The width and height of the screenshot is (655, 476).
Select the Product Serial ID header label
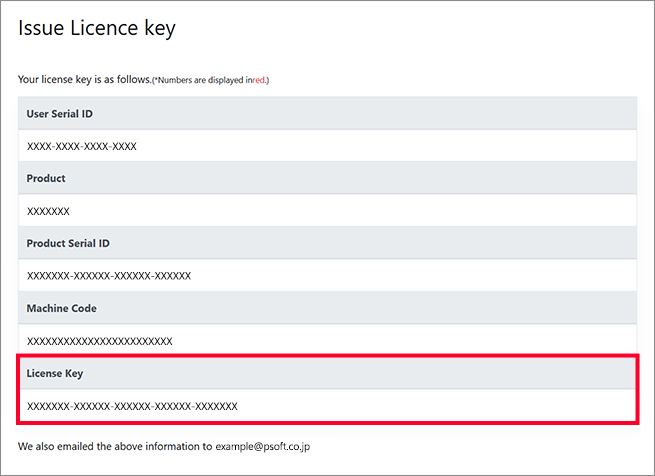point(68,243)
